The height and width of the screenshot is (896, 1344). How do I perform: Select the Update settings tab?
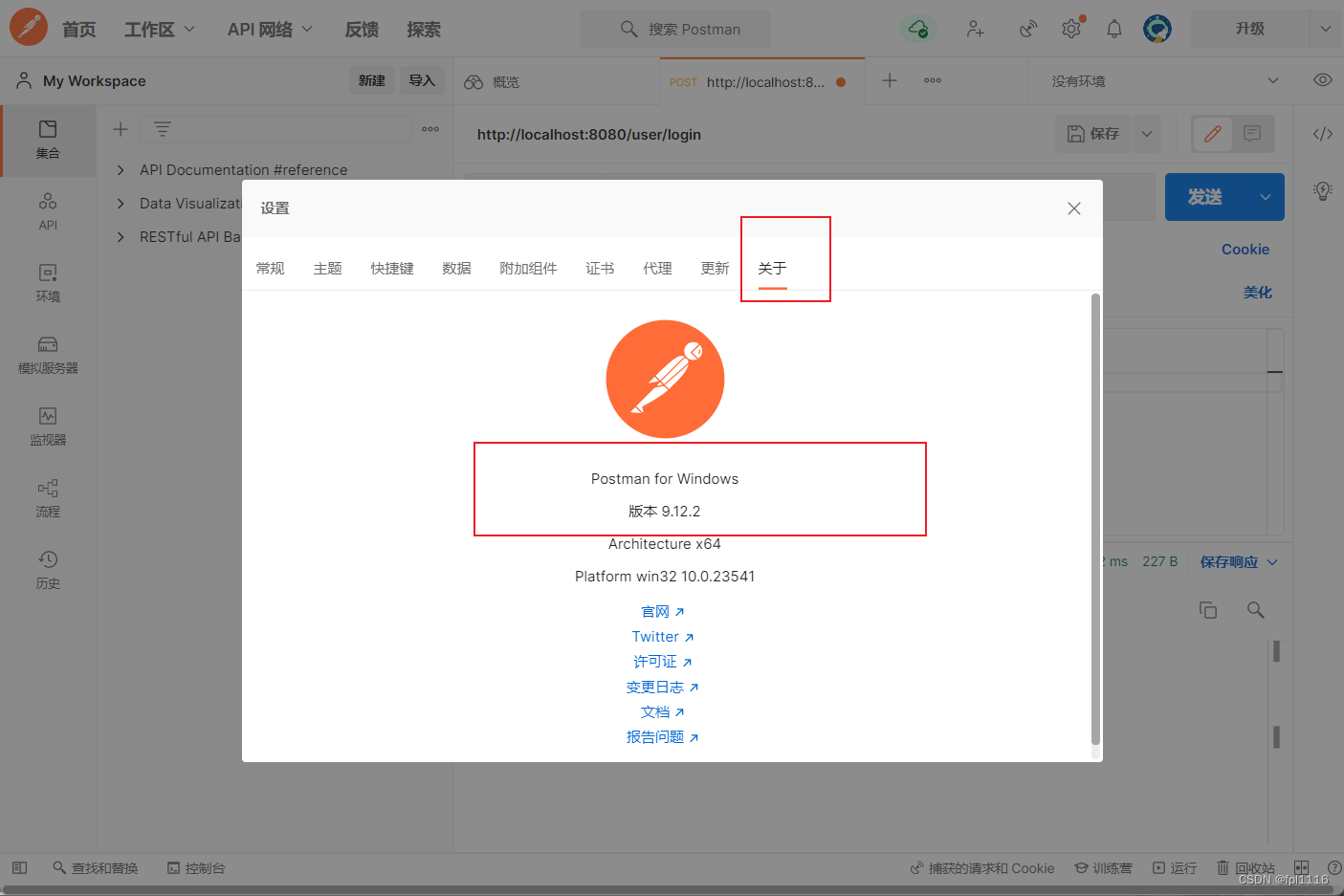716,269
